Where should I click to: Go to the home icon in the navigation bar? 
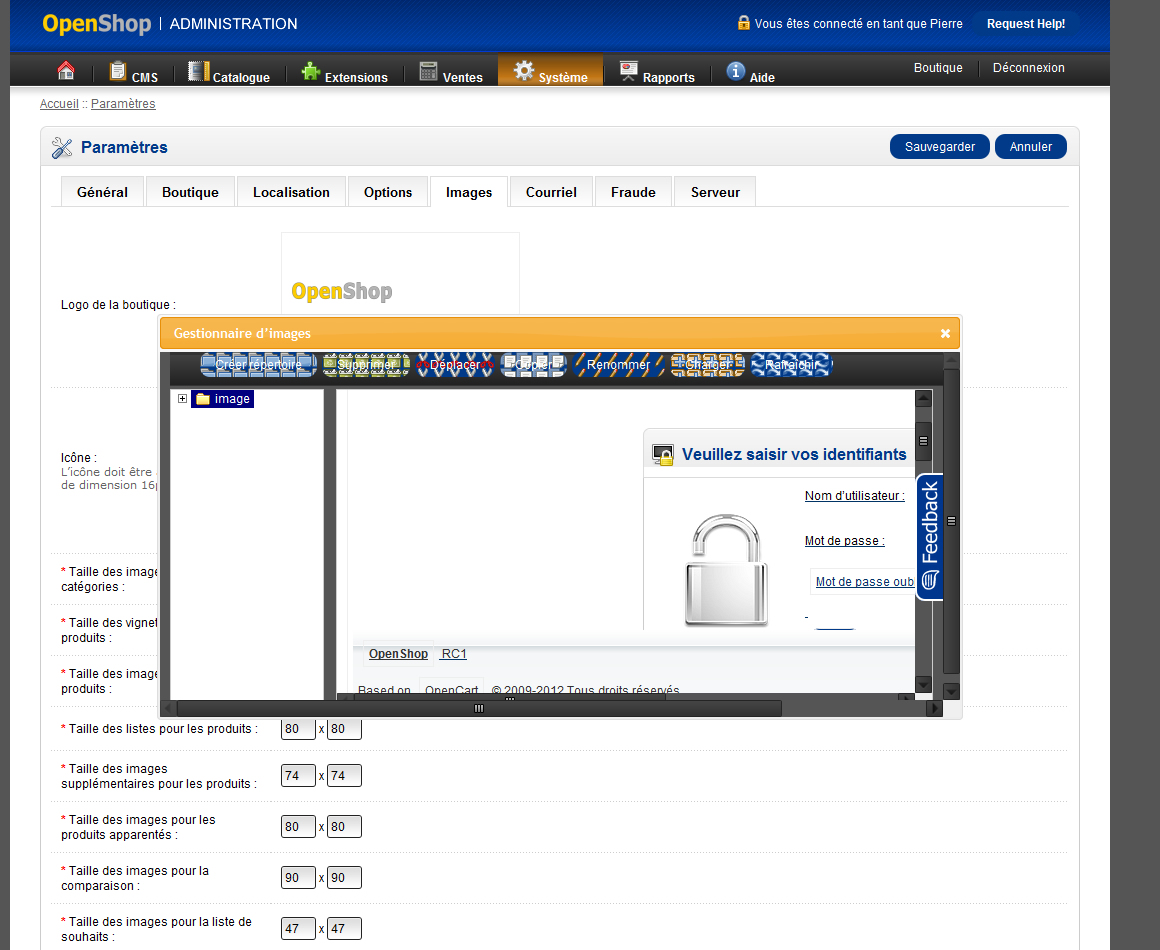click(x=66, y=70)
